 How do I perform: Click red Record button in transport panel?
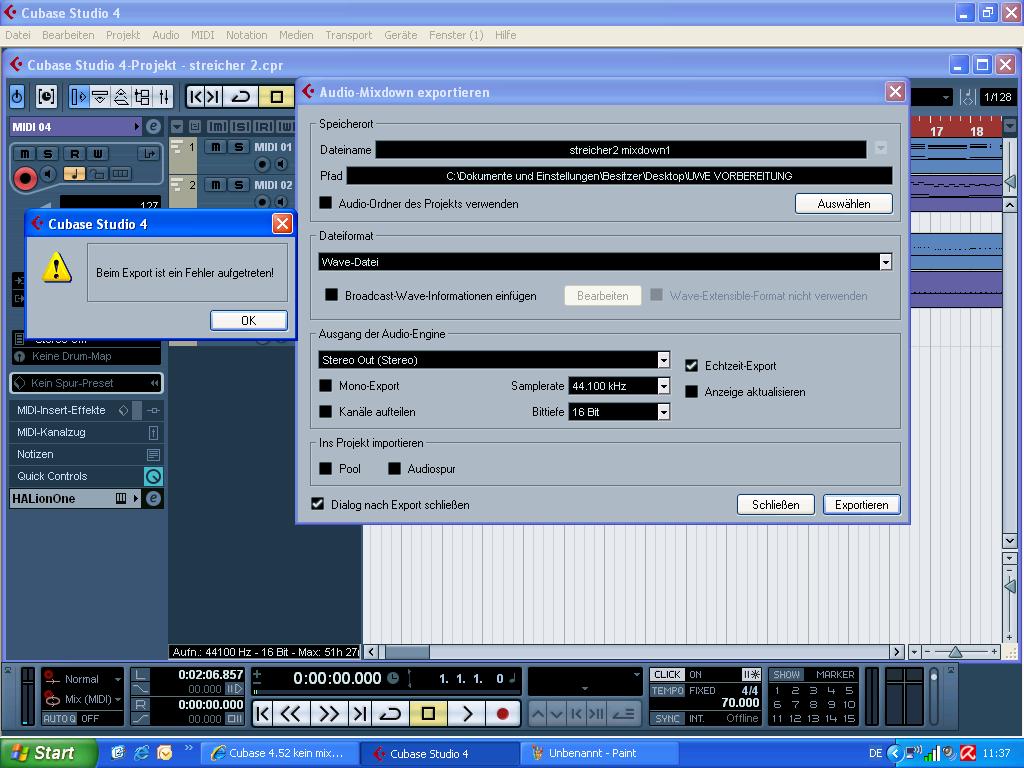tap(502, 714)
